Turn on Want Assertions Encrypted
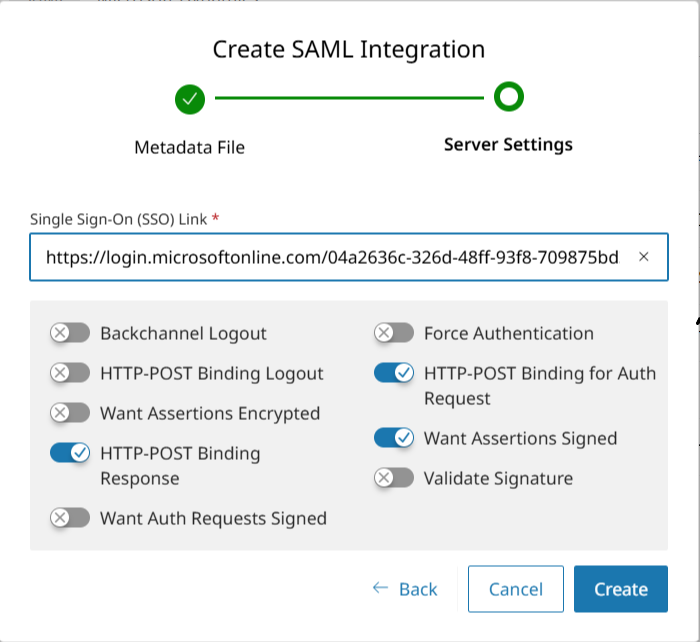This screenshot has height=642, width=700. coord(70,413)
